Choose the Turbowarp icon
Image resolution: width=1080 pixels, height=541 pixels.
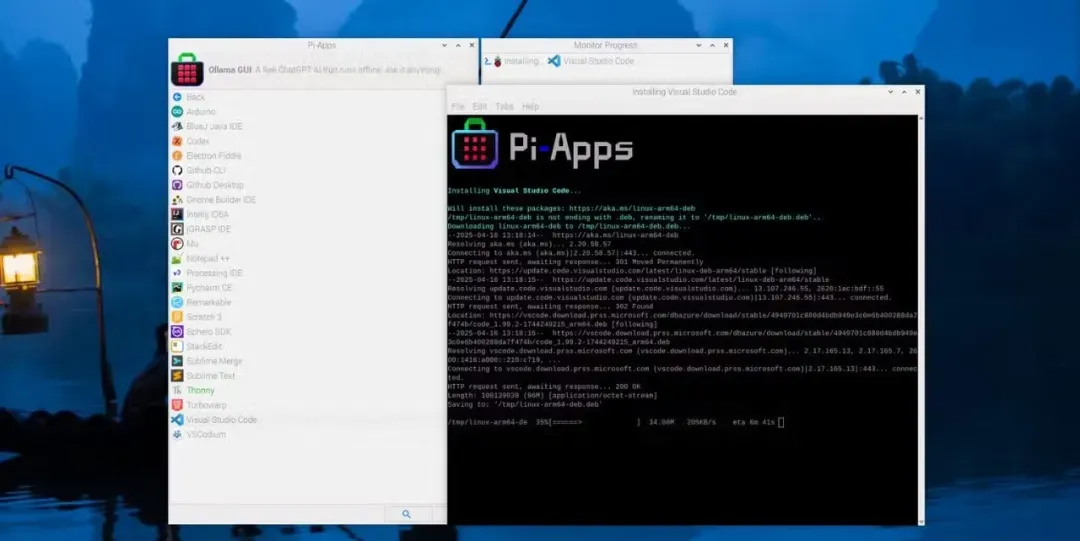(177, 405)
